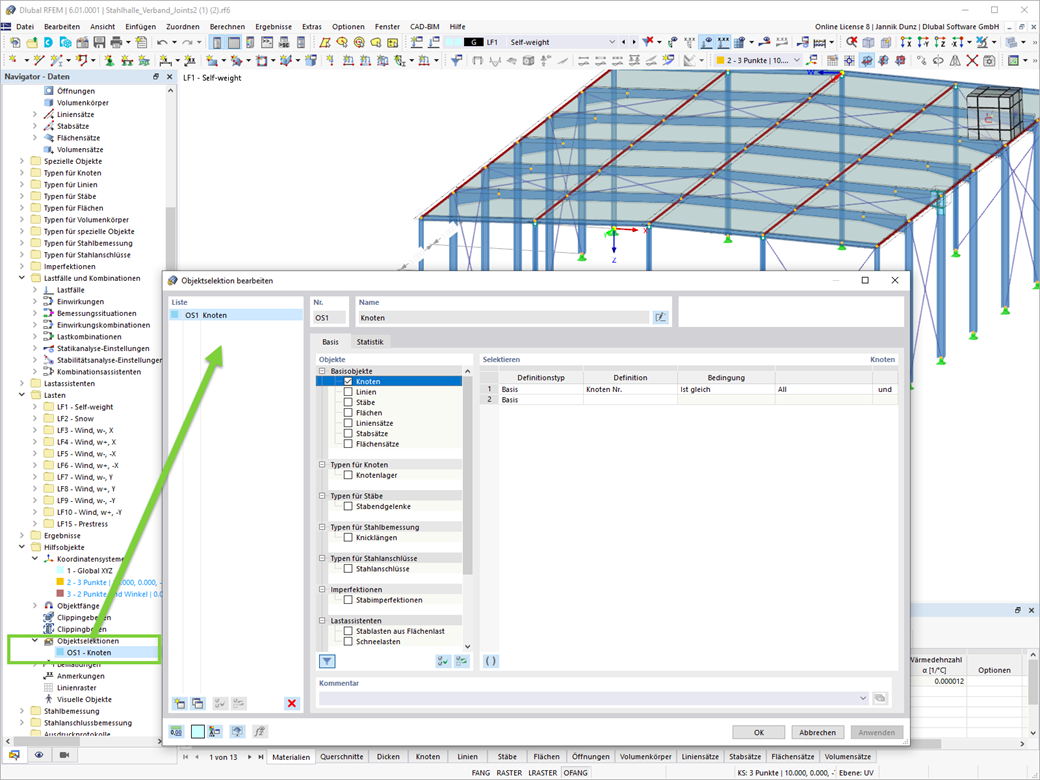Click the check all objects icon below Objekte
The height and width of the screenshot is (780, 1040).
point(443,661)
